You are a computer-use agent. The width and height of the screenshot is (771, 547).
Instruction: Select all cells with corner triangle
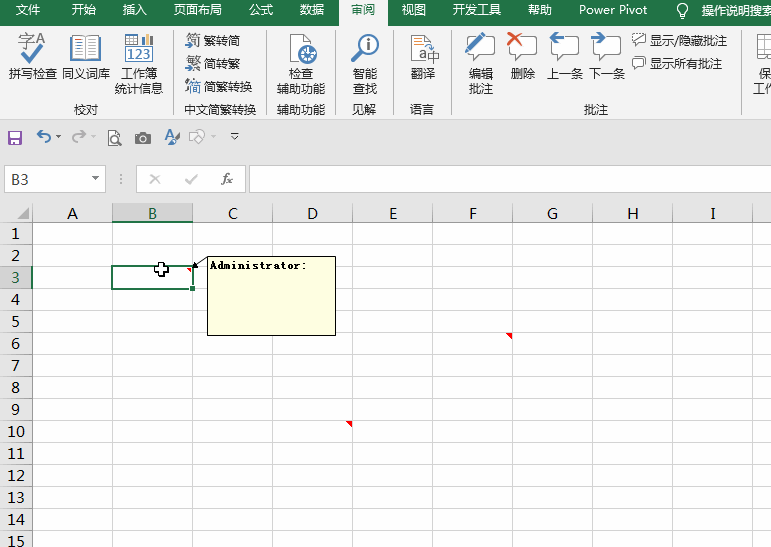(23, 213)
